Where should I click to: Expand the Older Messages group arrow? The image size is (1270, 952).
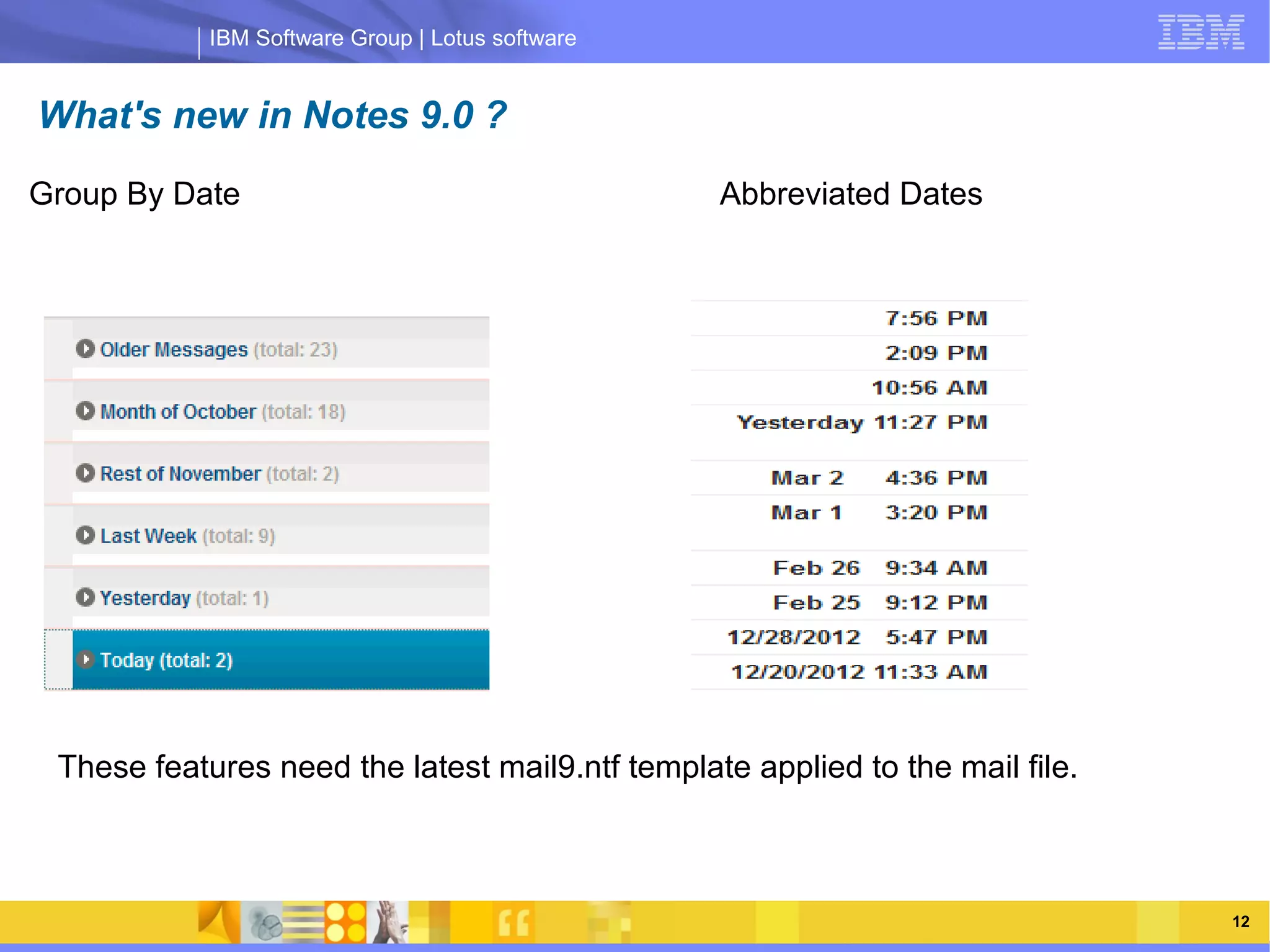(x=85, y=349)
